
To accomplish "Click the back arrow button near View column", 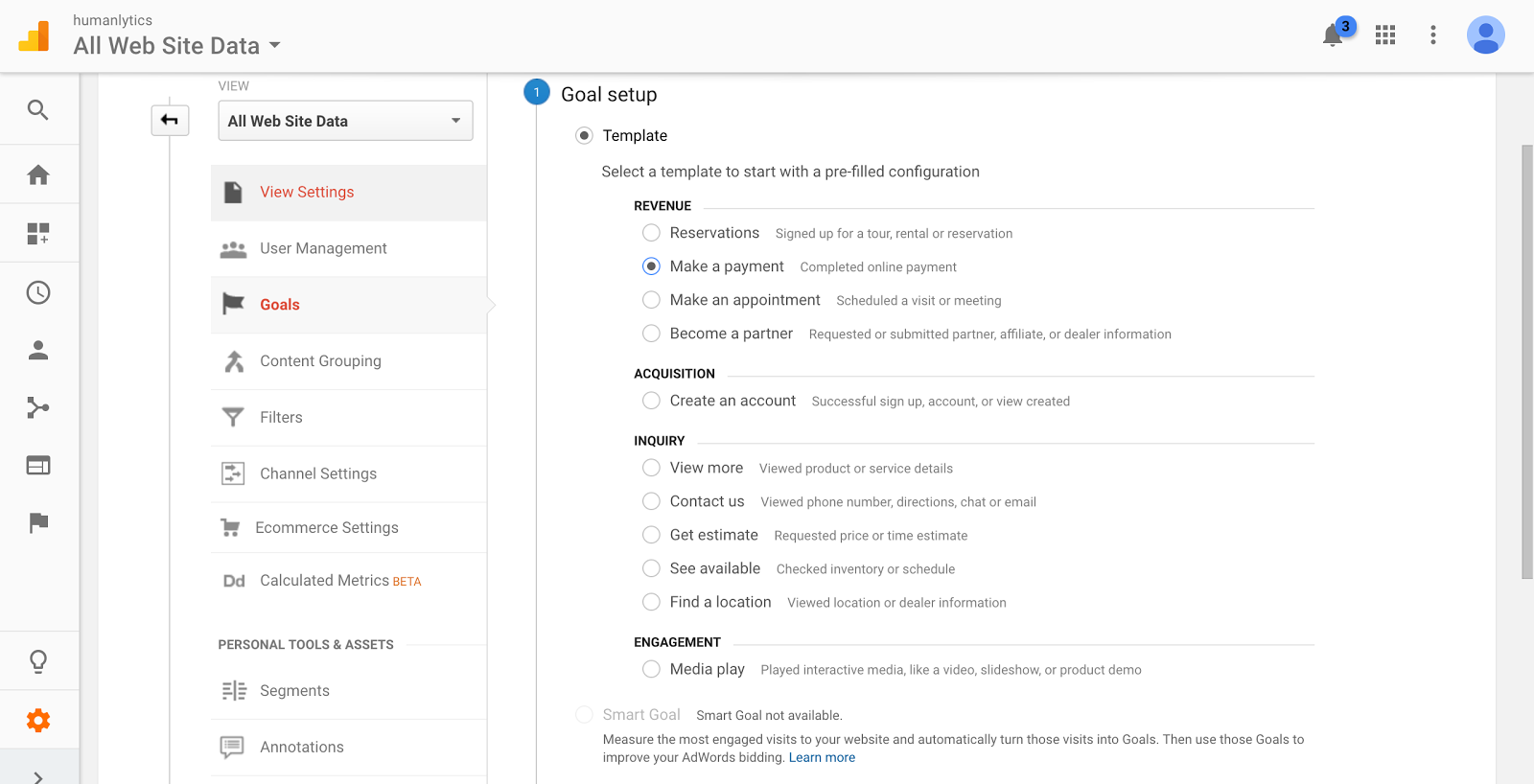I will point(170,120).
